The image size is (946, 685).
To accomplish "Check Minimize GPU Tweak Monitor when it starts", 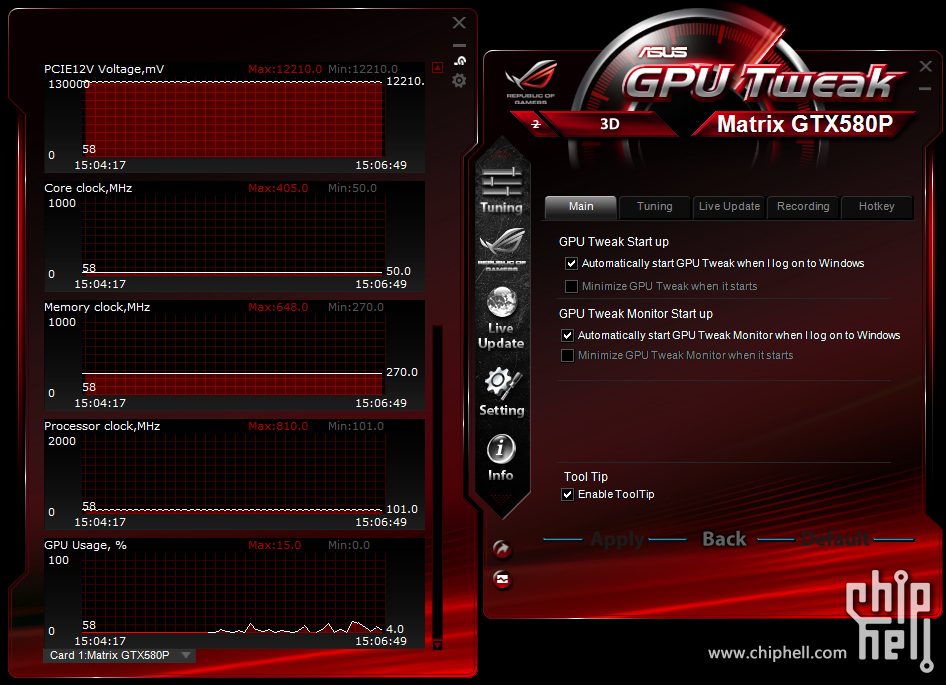I will pyautogui.click(x=567, y=356).
